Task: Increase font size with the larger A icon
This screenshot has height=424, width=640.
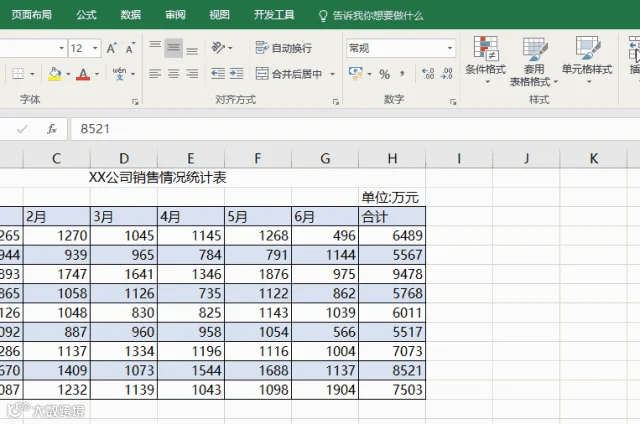Action: (111, 48)
